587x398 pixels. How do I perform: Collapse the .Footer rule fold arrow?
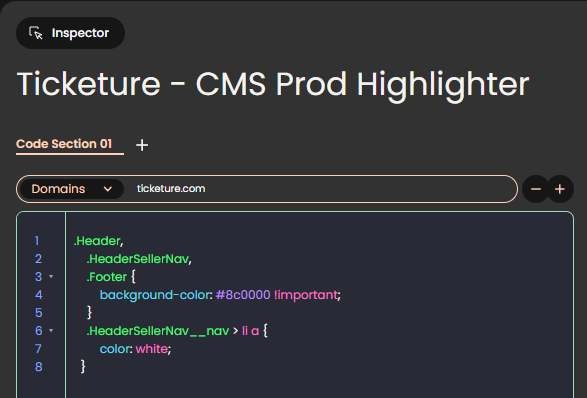click(51, 277)
